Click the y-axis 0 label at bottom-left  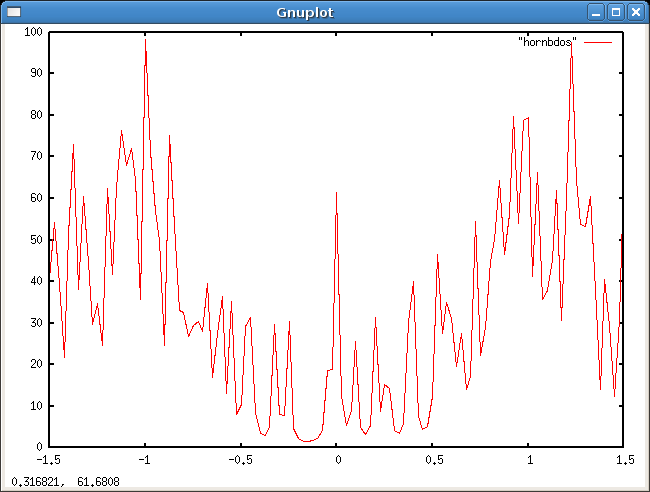click(x=39, y=447)
